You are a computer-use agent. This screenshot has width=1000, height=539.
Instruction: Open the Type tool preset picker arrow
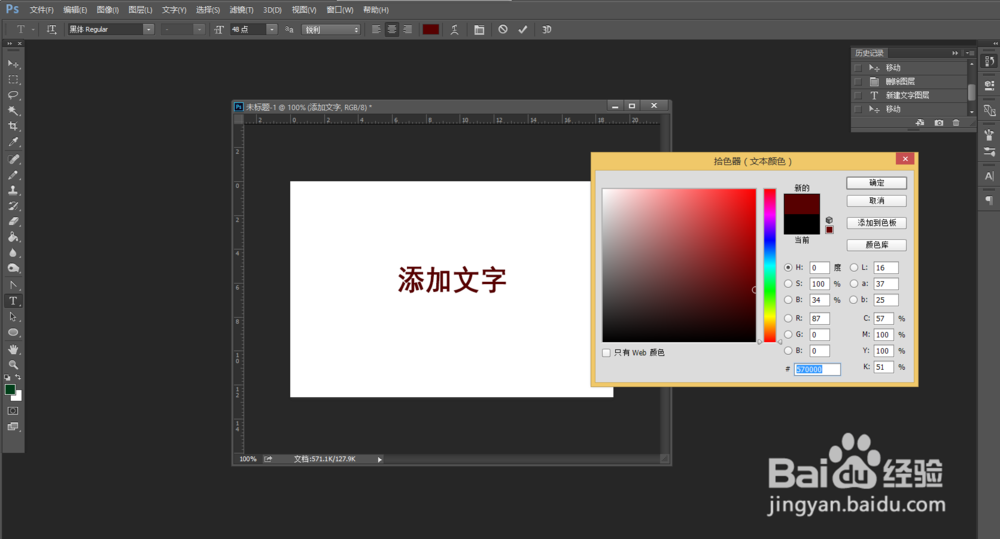coord(33,29)
